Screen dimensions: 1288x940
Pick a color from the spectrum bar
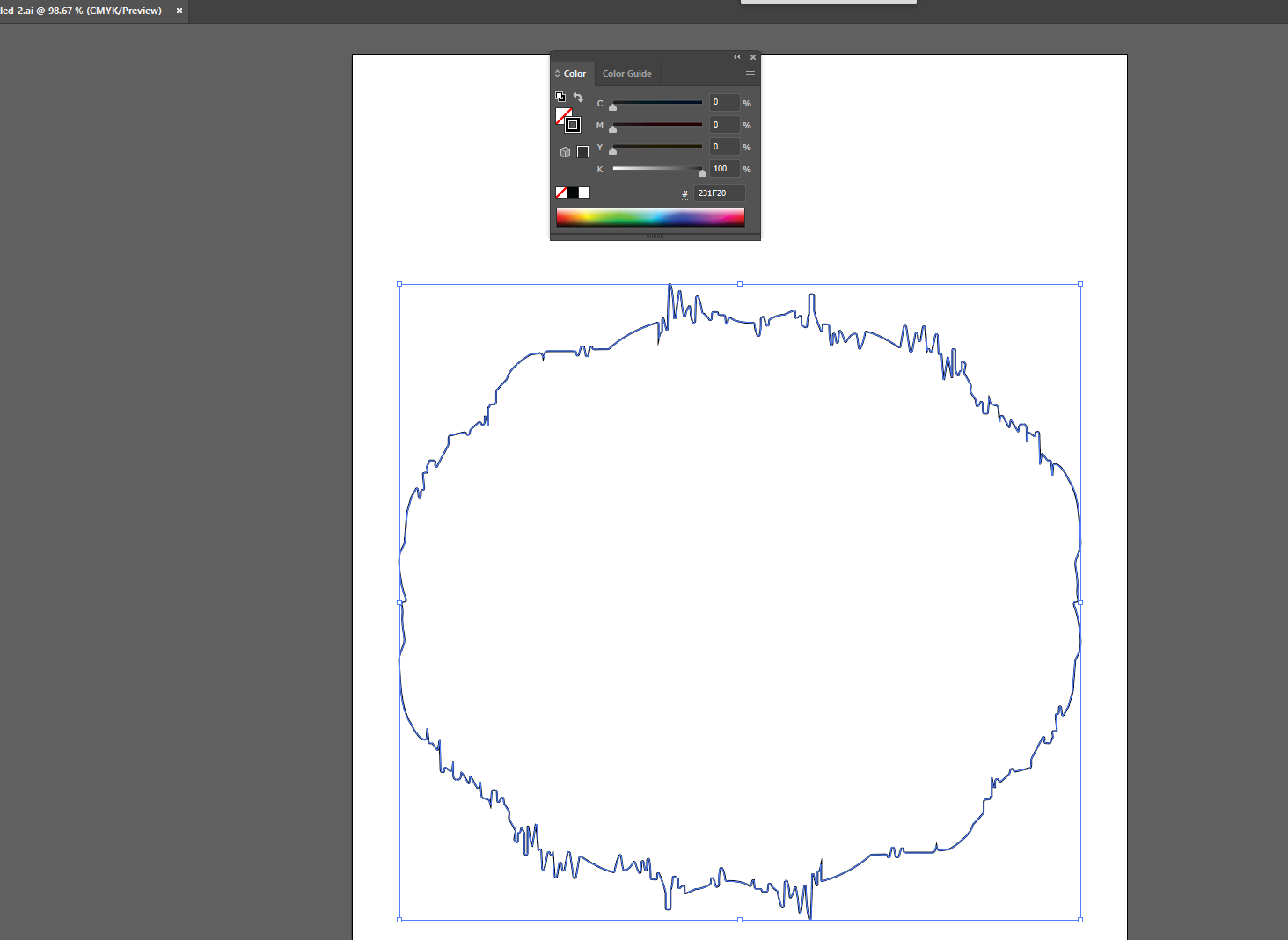650,217
